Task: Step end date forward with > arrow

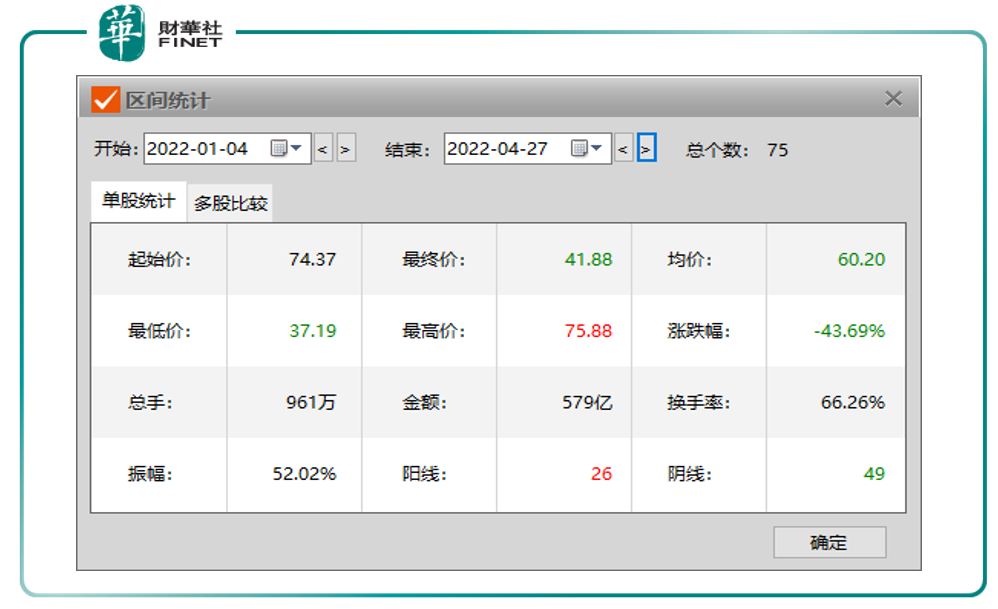Action: pyautogui.click(x=647, y=148)
